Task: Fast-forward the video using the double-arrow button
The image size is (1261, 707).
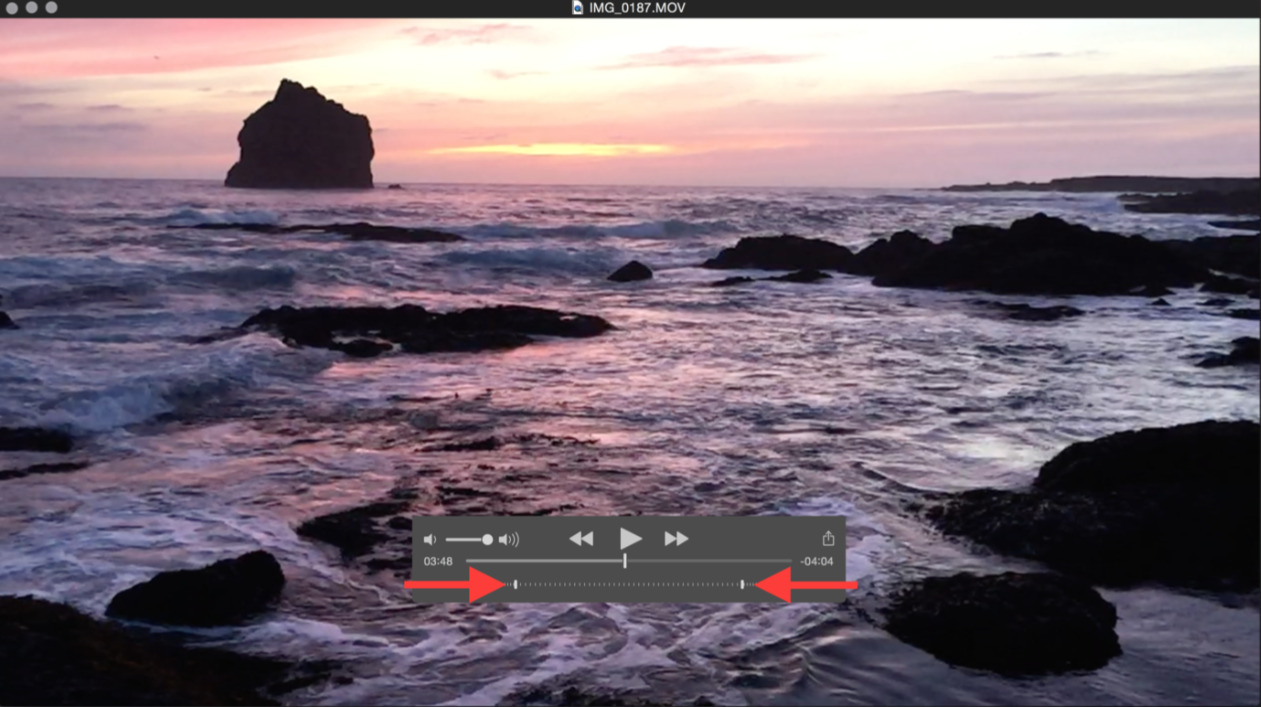Action: [677, 539]
